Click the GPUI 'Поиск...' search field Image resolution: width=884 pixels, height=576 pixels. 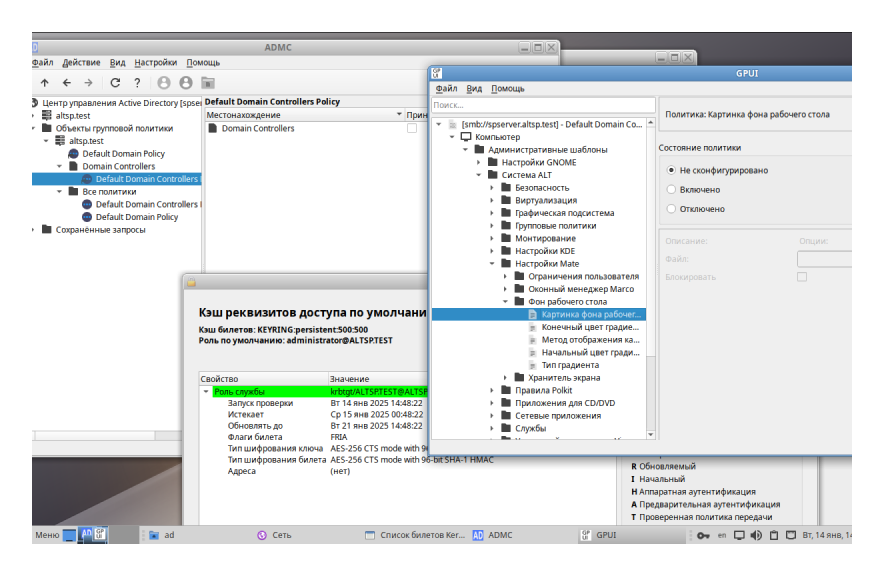point(543,105)
